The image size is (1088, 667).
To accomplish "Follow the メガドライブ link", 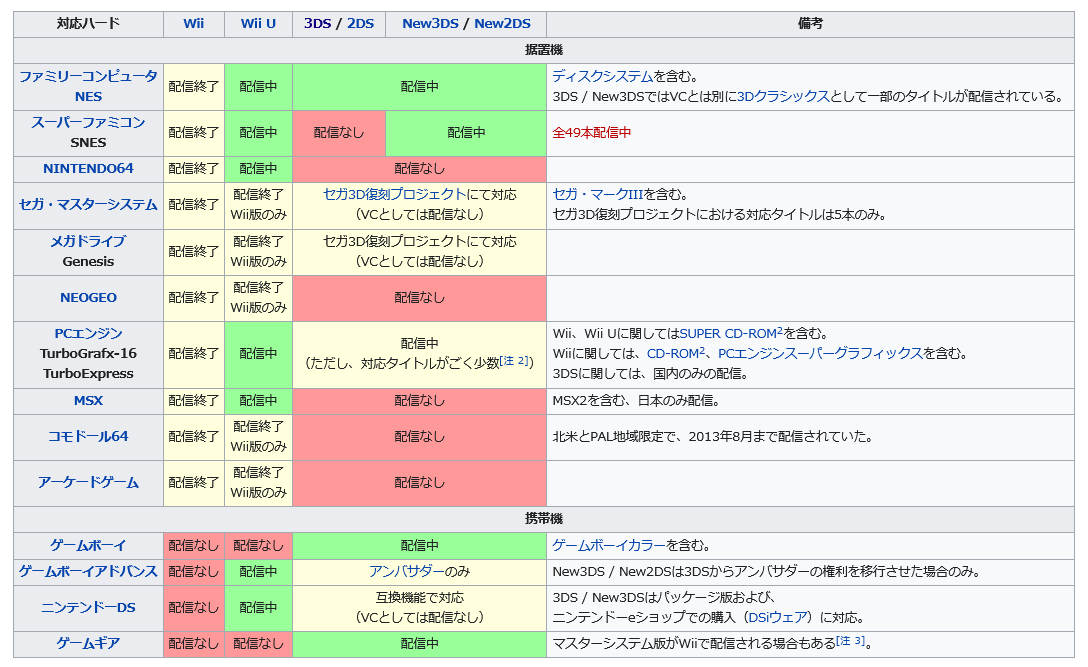I will pos(88,242).
